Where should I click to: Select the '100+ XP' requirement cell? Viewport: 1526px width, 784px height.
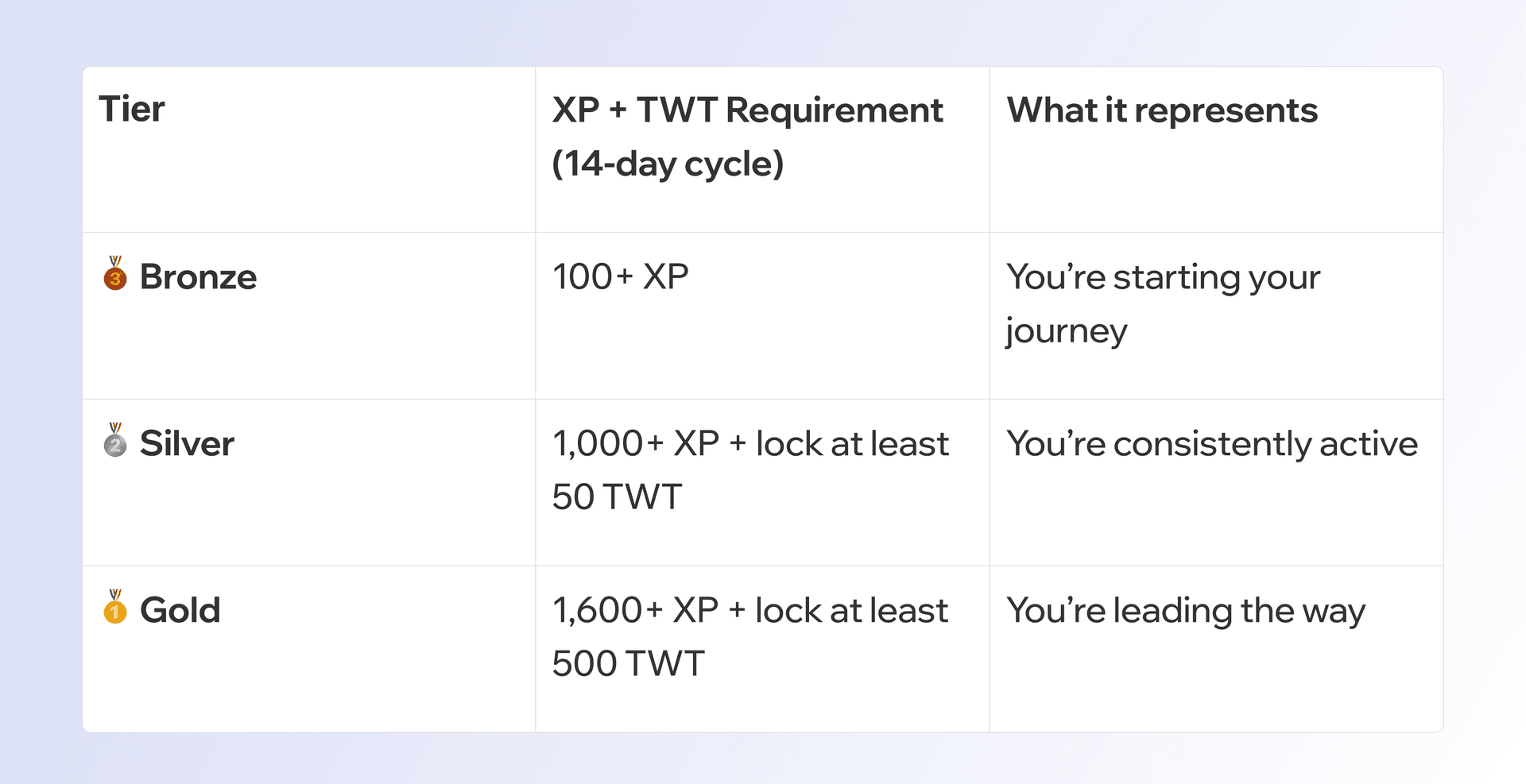click(620, 277)
